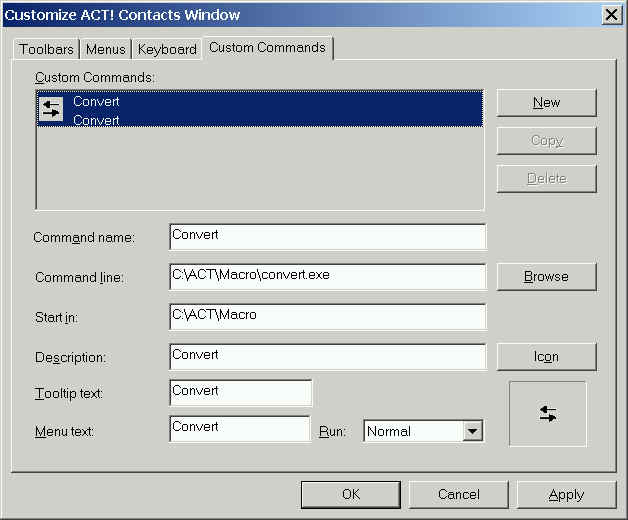This screenshot has width=628, height=520.
Task: Go to the Keyboard tab
Action: point(167,49)
